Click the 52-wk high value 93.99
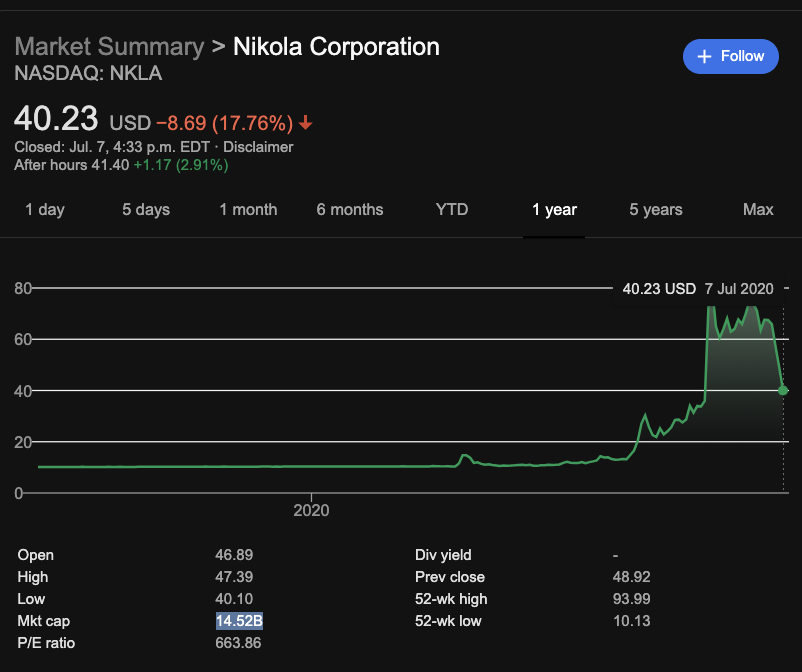 (x=631, y=599)
